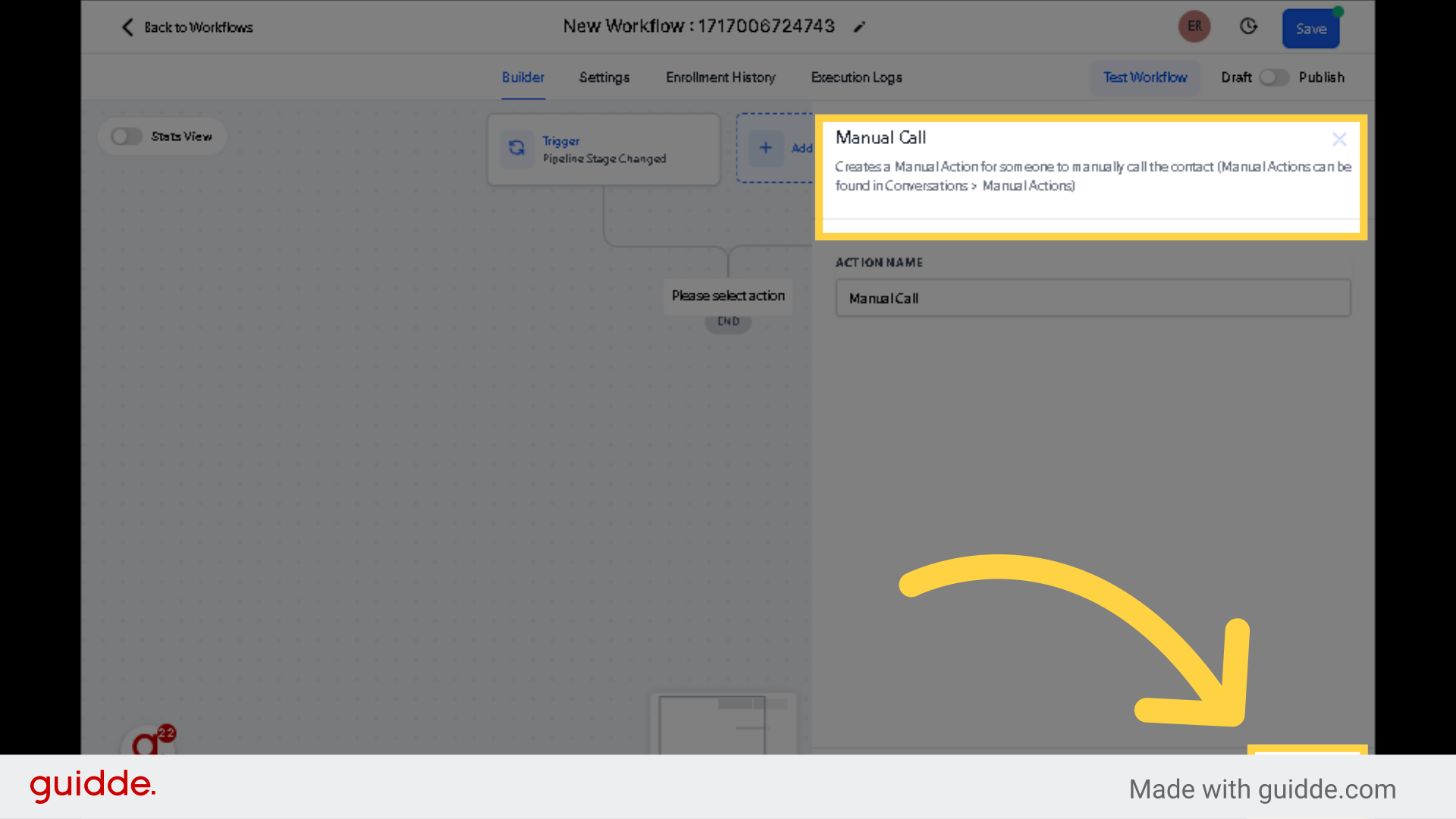Click the Manual Call panel heading
The image size is (1456, 819).
pyautogui.click(x=880, y=137)
